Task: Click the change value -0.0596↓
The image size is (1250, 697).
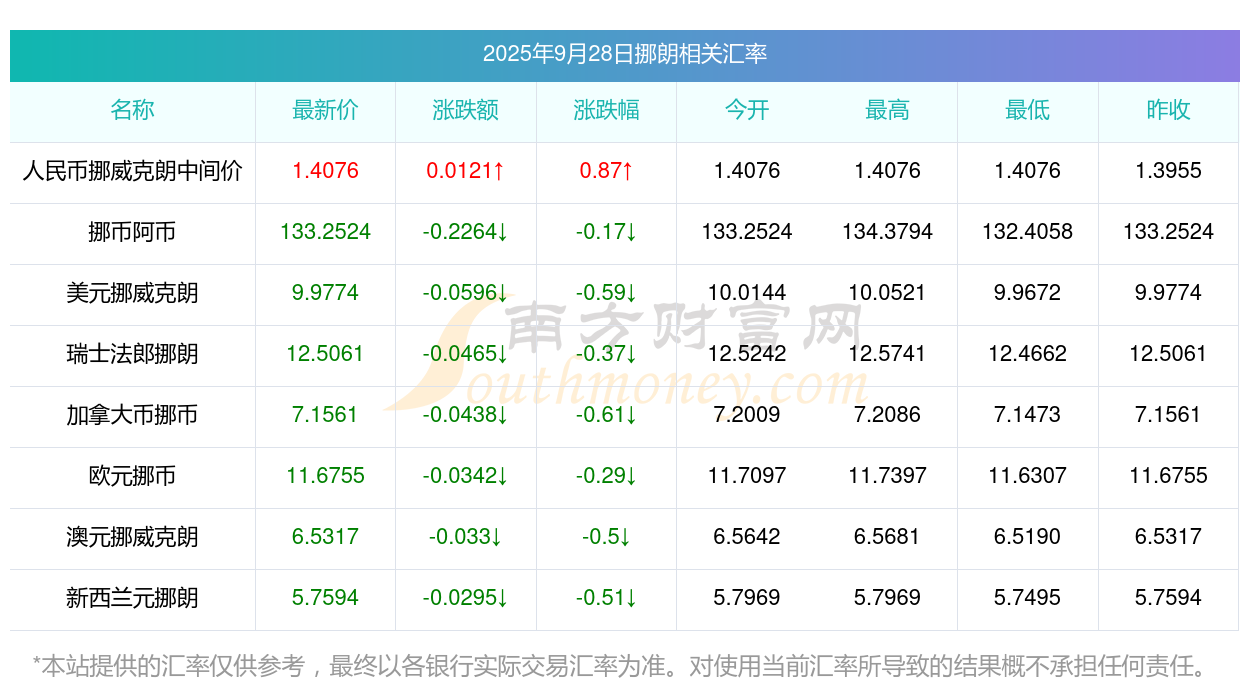Action: click(466, 293)
